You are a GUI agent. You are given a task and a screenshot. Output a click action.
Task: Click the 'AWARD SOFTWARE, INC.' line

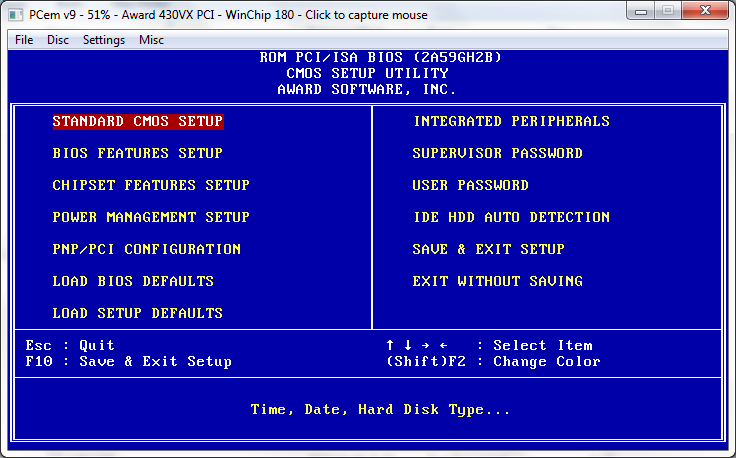click(367, 89)
